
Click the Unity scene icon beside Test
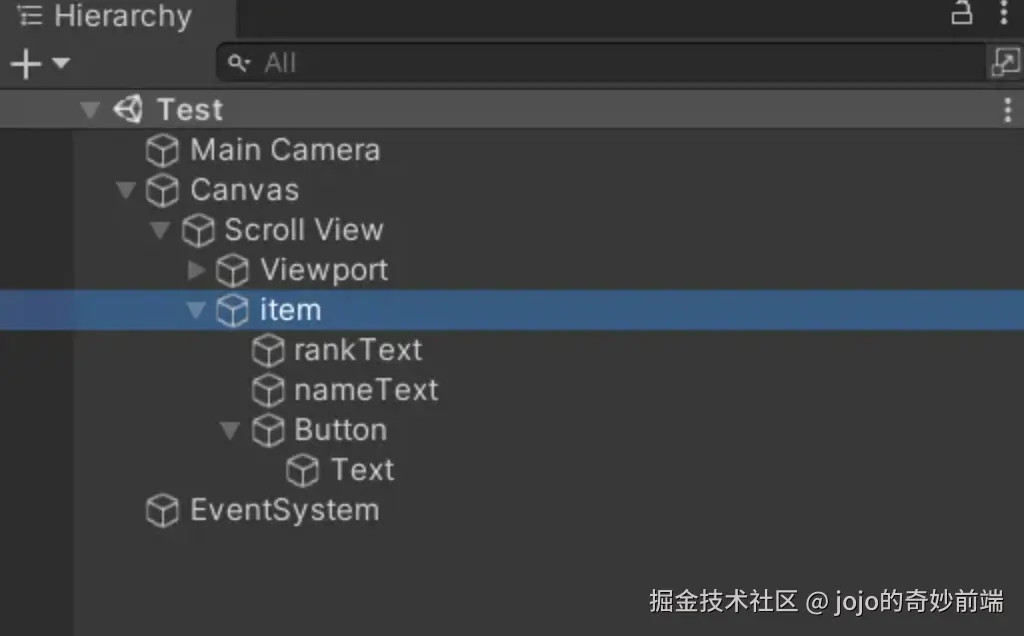point(128,109)
